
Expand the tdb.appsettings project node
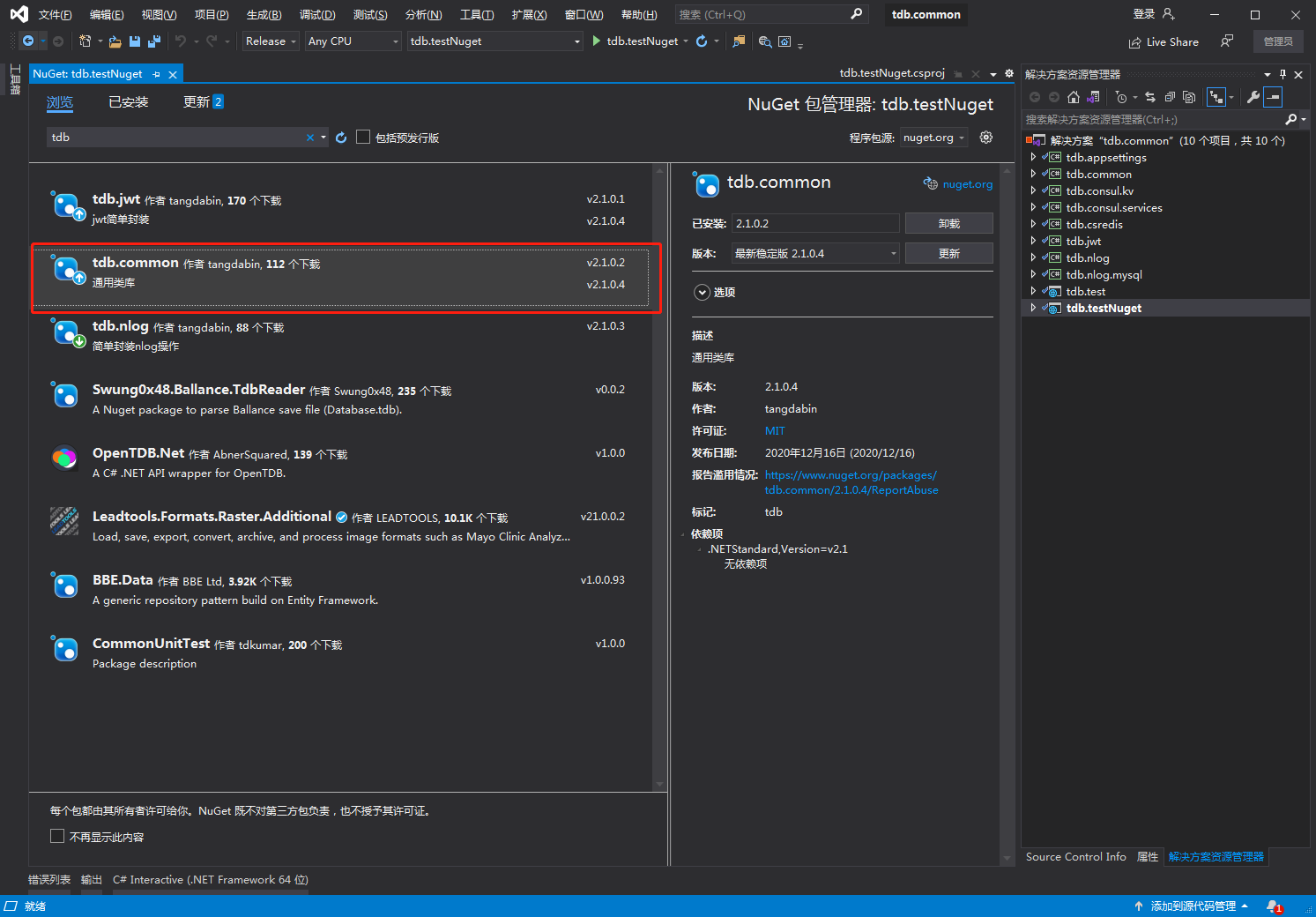pos(1033,157)
